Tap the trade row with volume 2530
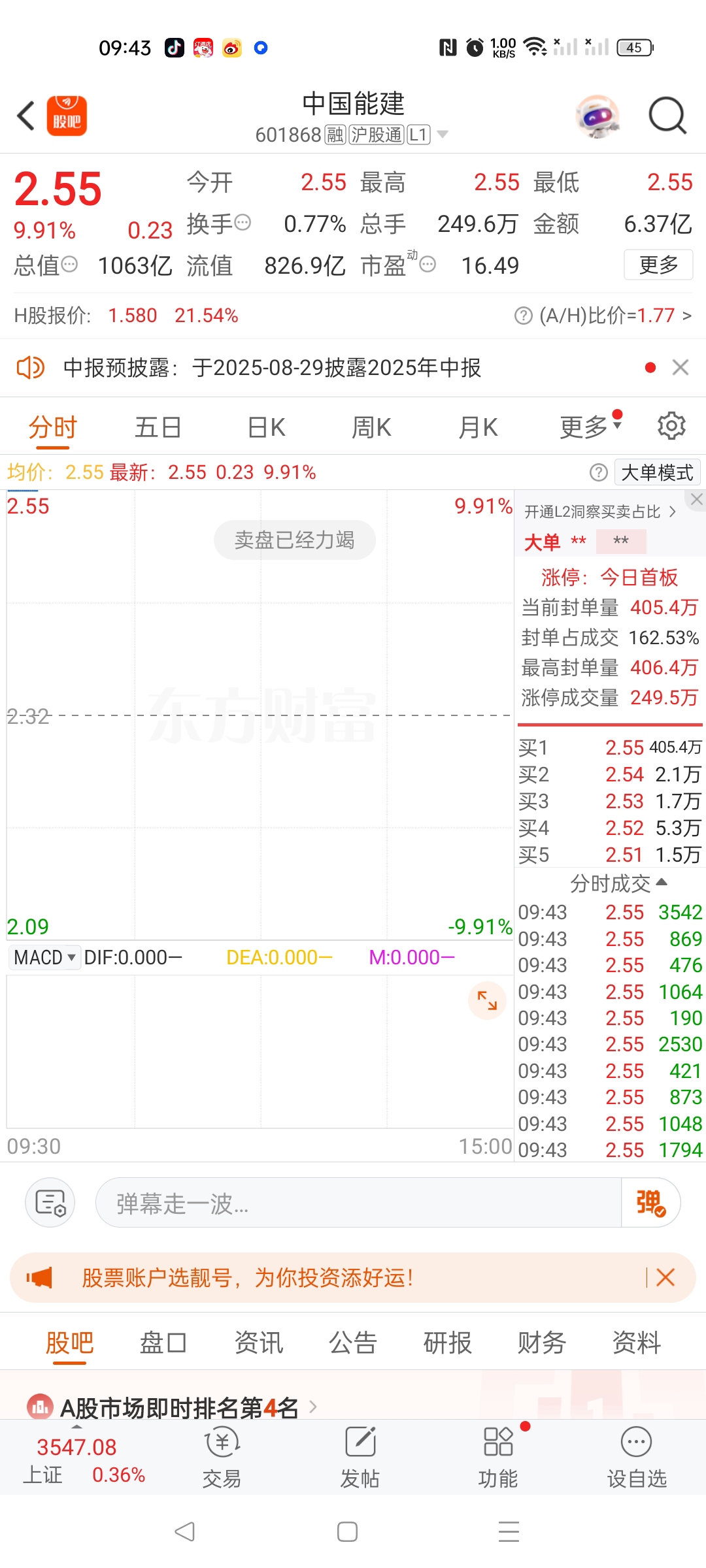 [x=610, y=1044]
